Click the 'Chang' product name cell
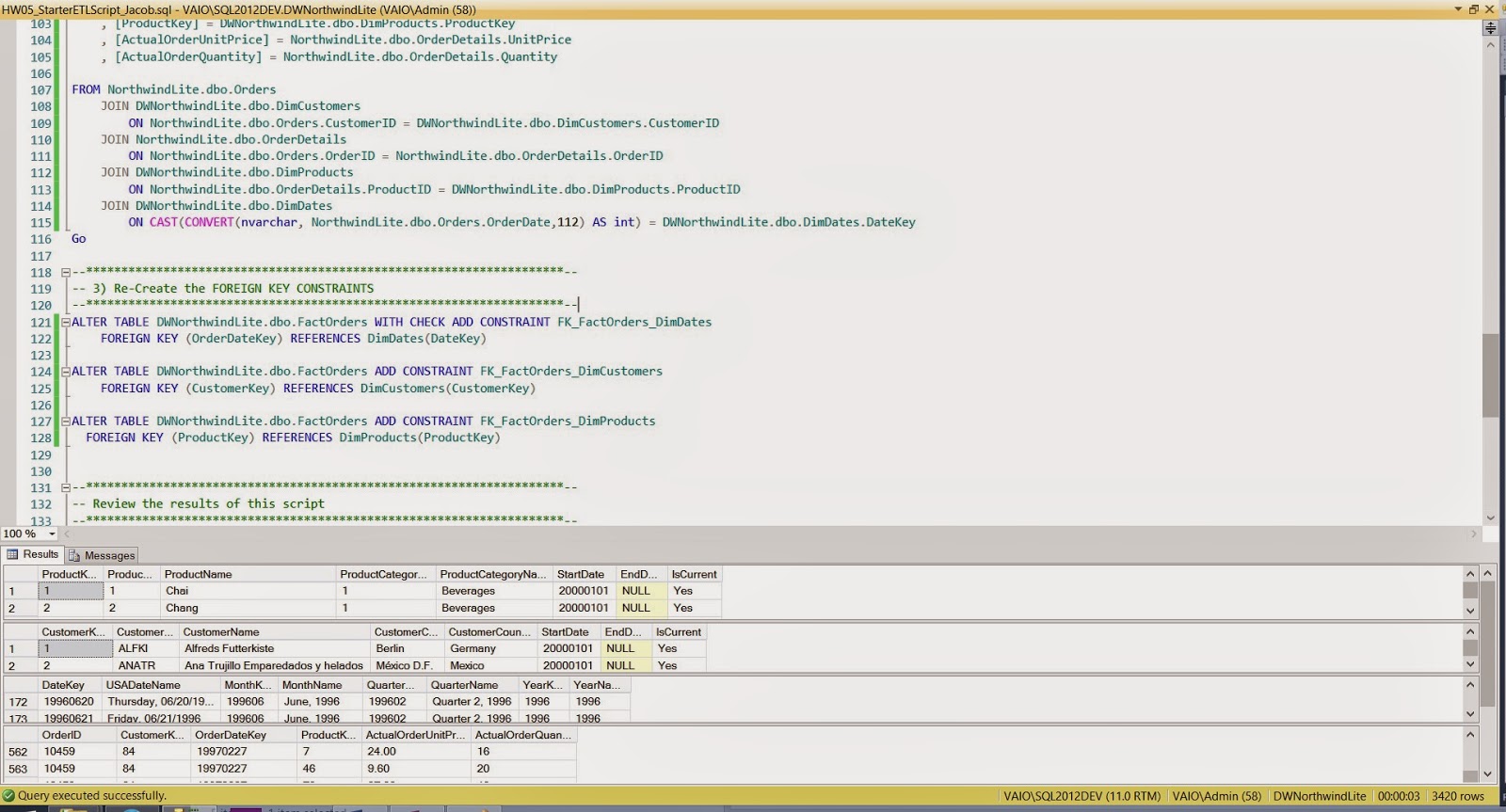This screenshot has width=1506, height=812. pos(248,608)
